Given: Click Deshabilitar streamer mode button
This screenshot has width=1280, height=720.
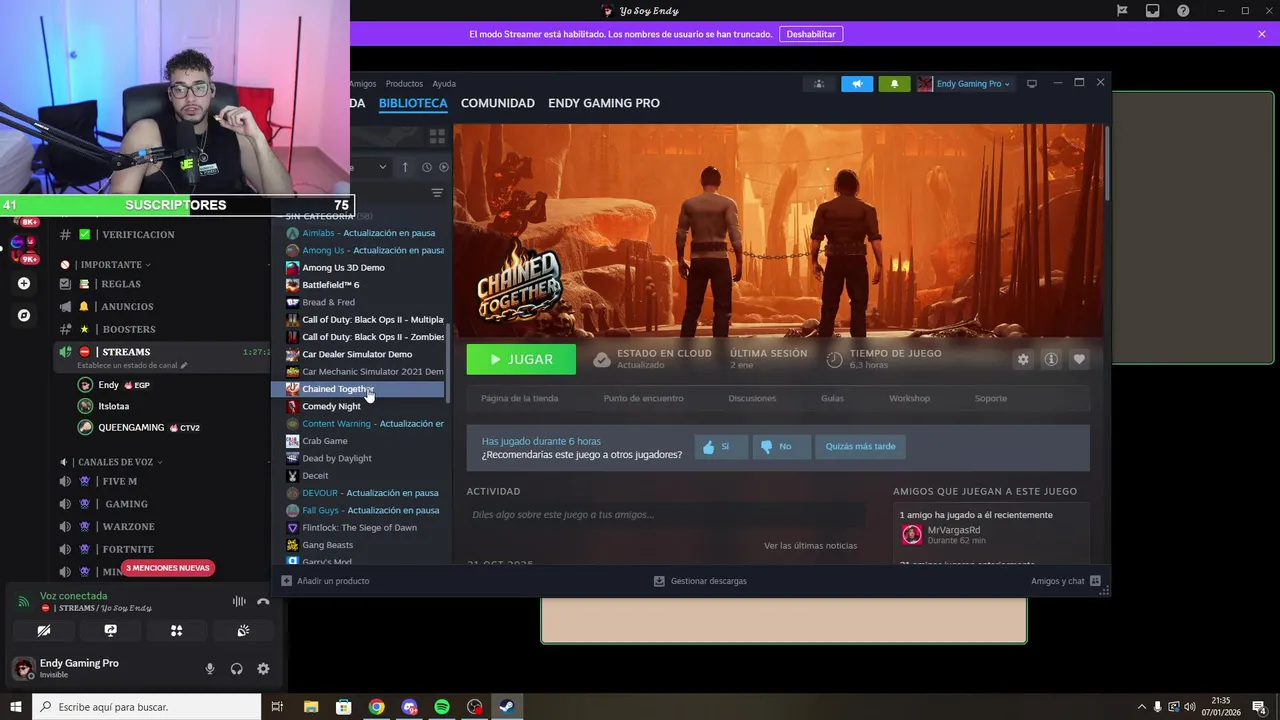Looking at the screenshot, I should [x=811, y=34].
